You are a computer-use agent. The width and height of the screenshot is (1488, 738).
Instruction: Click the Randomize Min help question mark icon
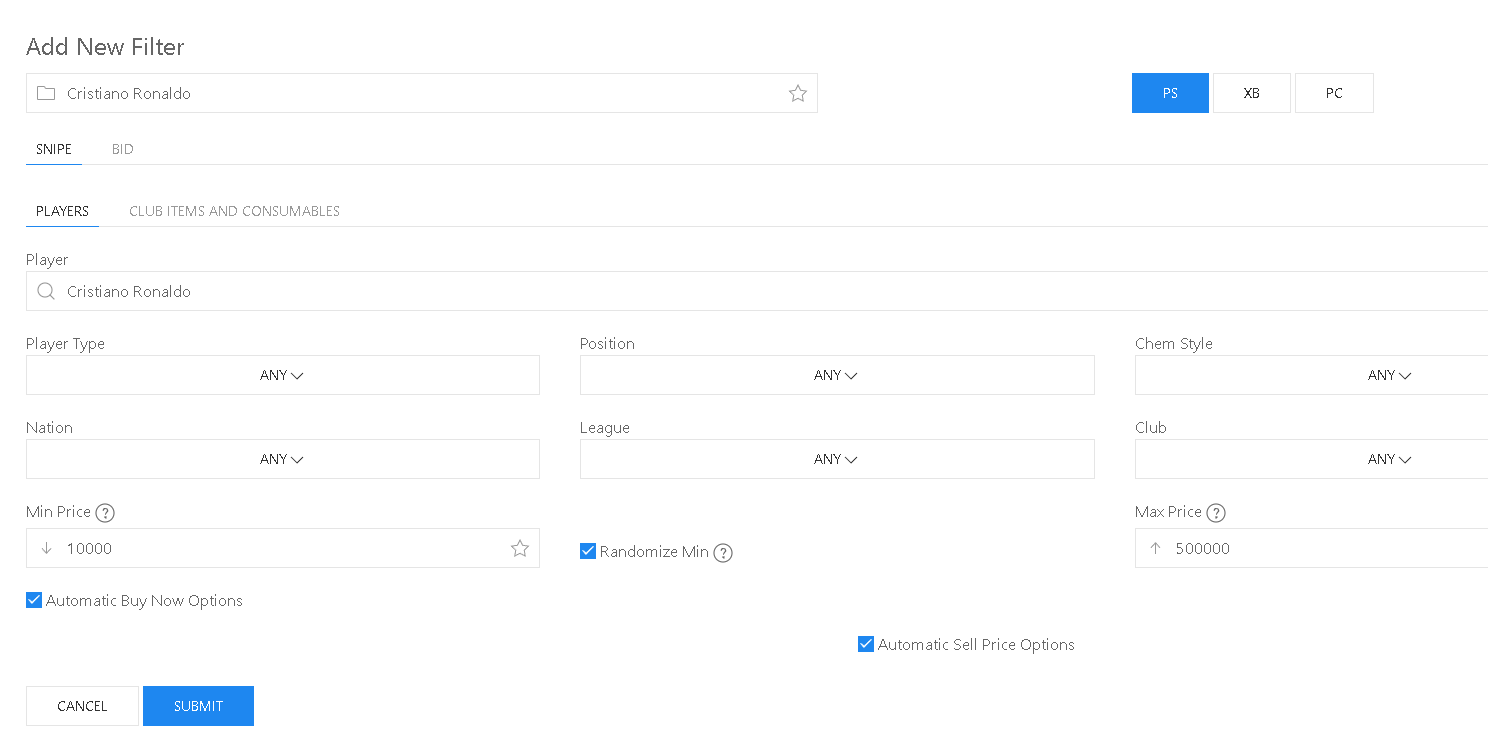(723, 553)
